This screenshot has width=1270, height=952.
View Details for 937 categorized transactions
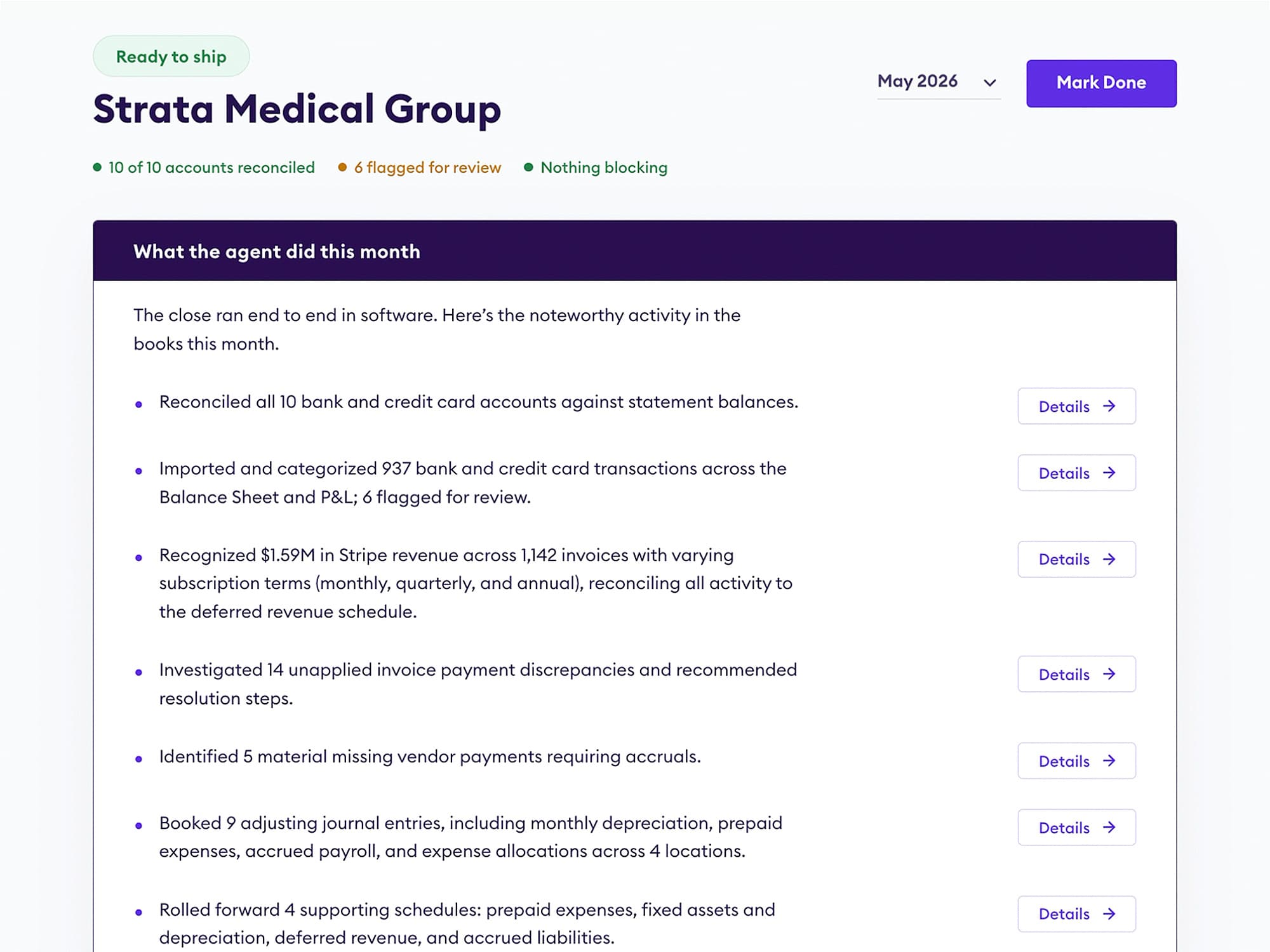(x=1076, y=473)
